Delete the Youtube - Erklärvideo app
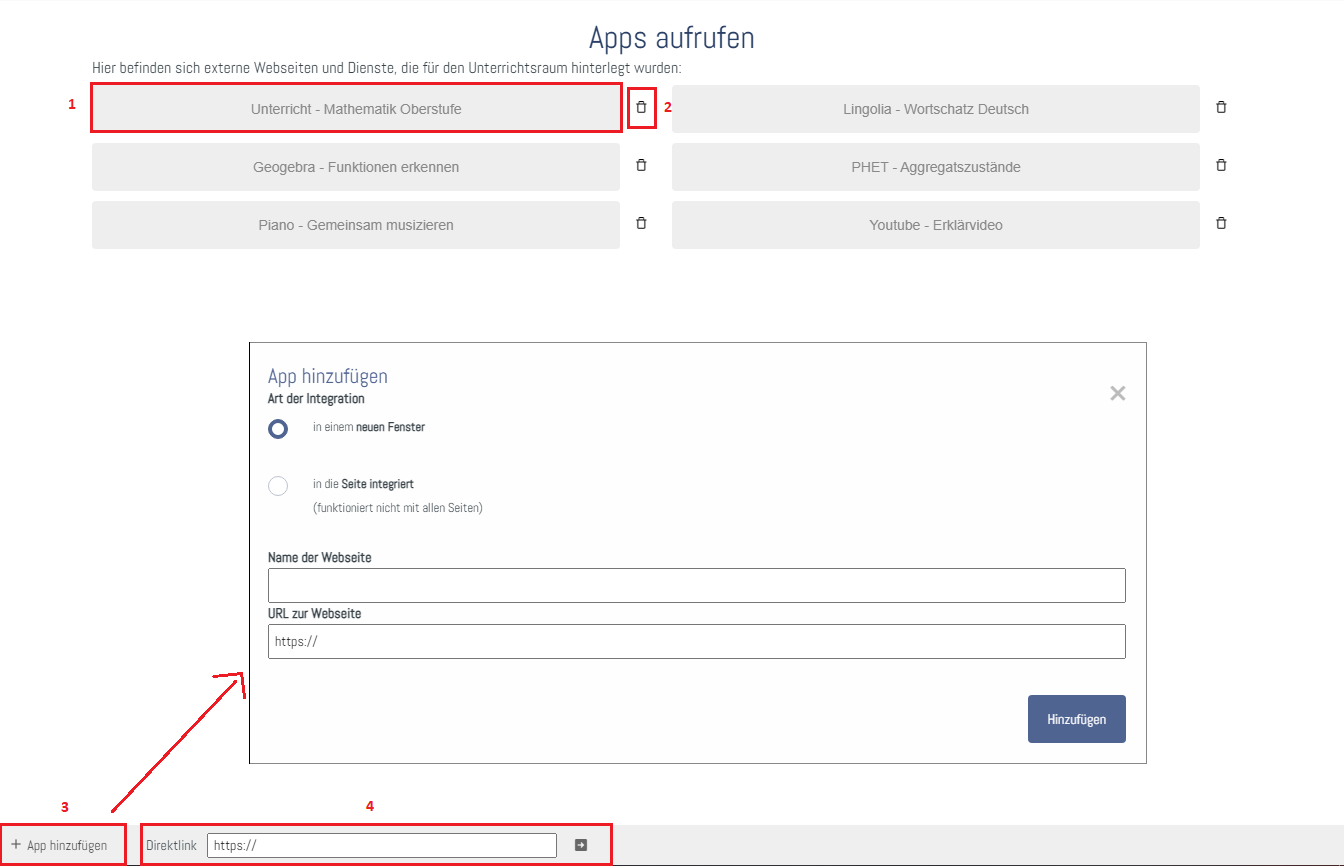The width and height of the screenshot is (1344, 866). [1221, 224]
